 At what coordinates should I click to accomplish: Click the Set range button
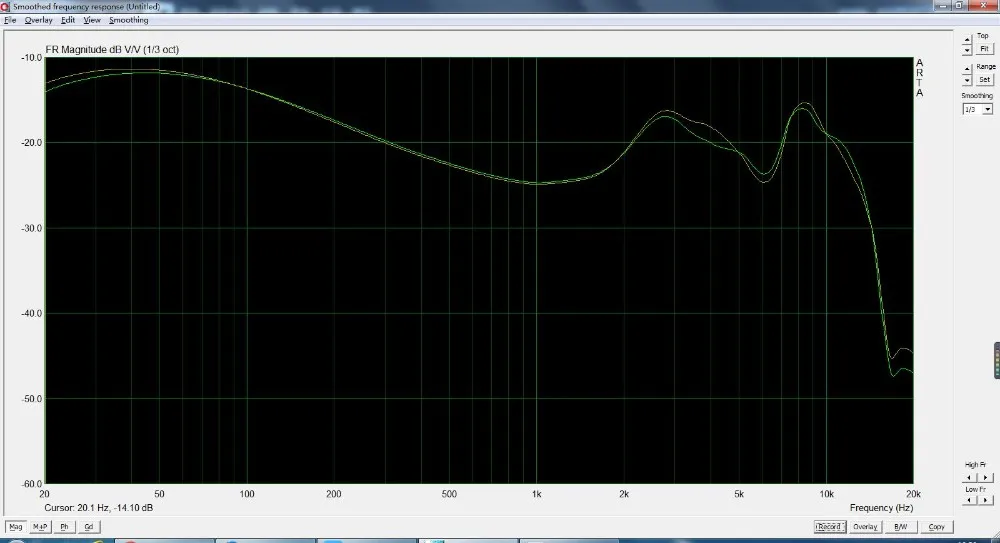point(984,80)
